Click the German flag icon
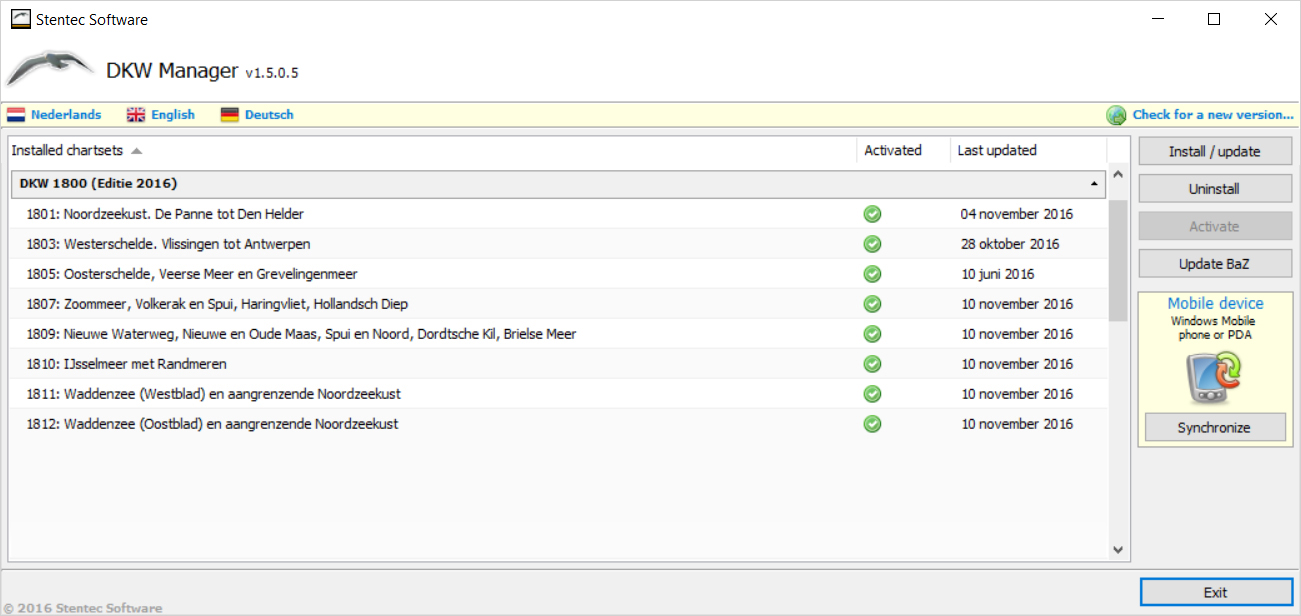The height and width of the screenshot is (616, 1301). (x=230, y=115)
